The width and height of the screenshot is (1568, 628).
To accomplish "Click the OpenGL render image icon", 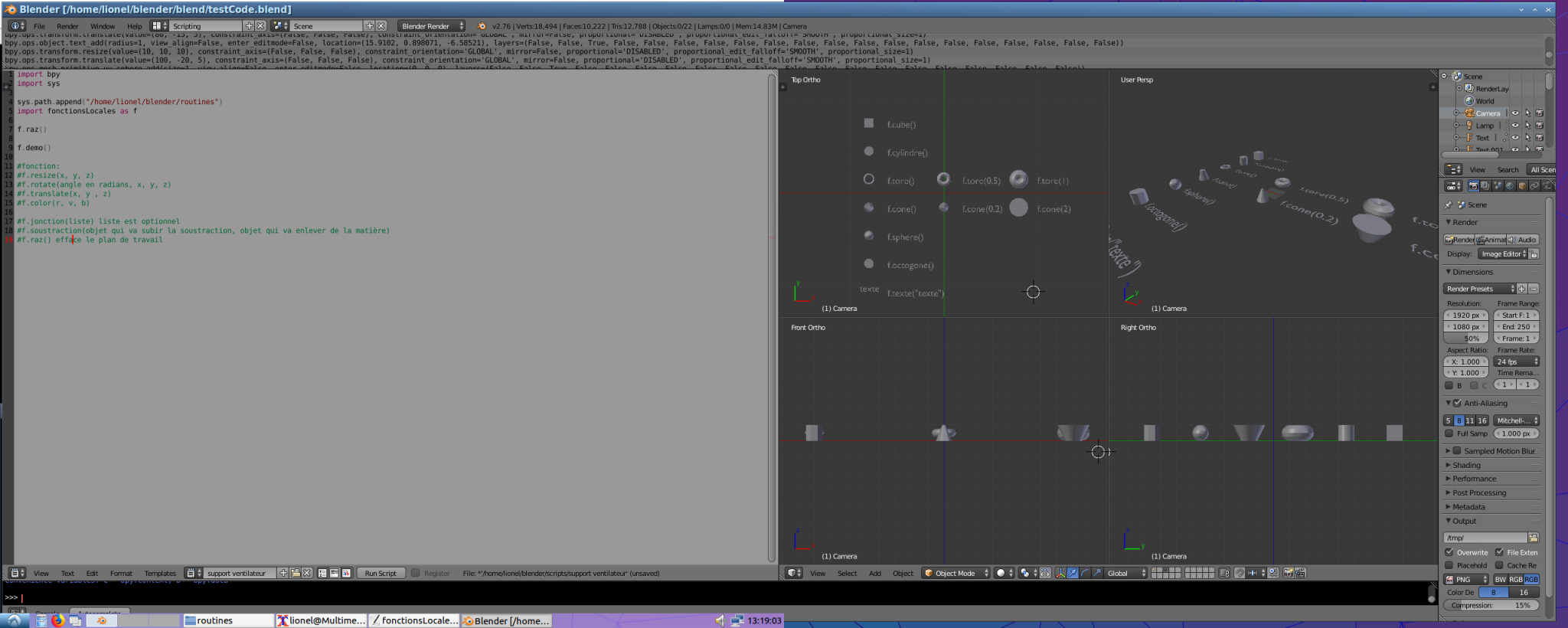I will click(x=1289, y=573).
